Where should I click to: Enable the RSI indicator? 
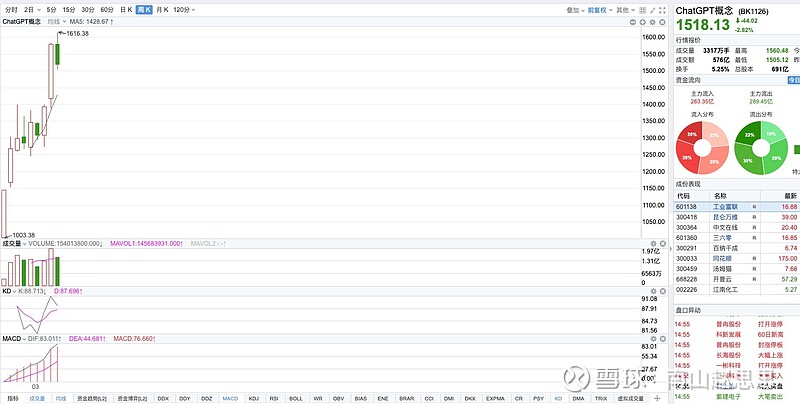point(274,398)
